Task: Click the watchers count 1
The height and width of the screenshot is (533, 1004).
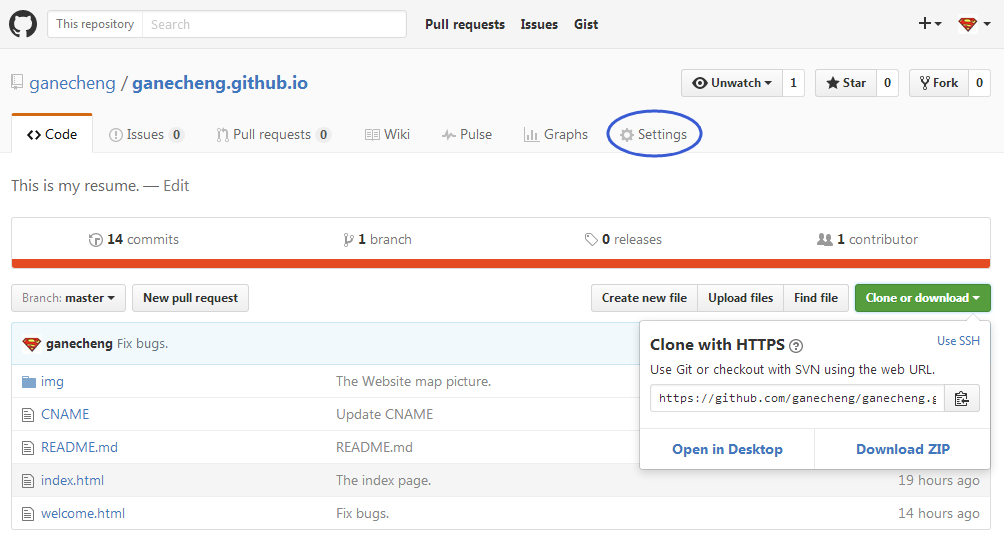Action: 793,83
